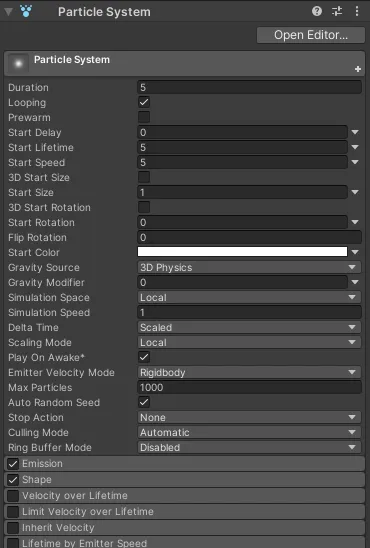Click the Particle System component icon
Screen dimensions: 370x548
[x=26, y=11]
